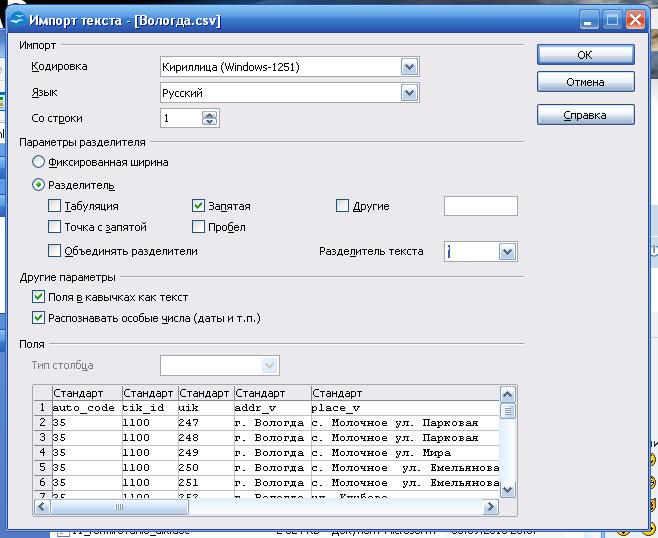Click the place_v cell in row 1
Viewport: 658px width, 538px height.
pos(405,408)
